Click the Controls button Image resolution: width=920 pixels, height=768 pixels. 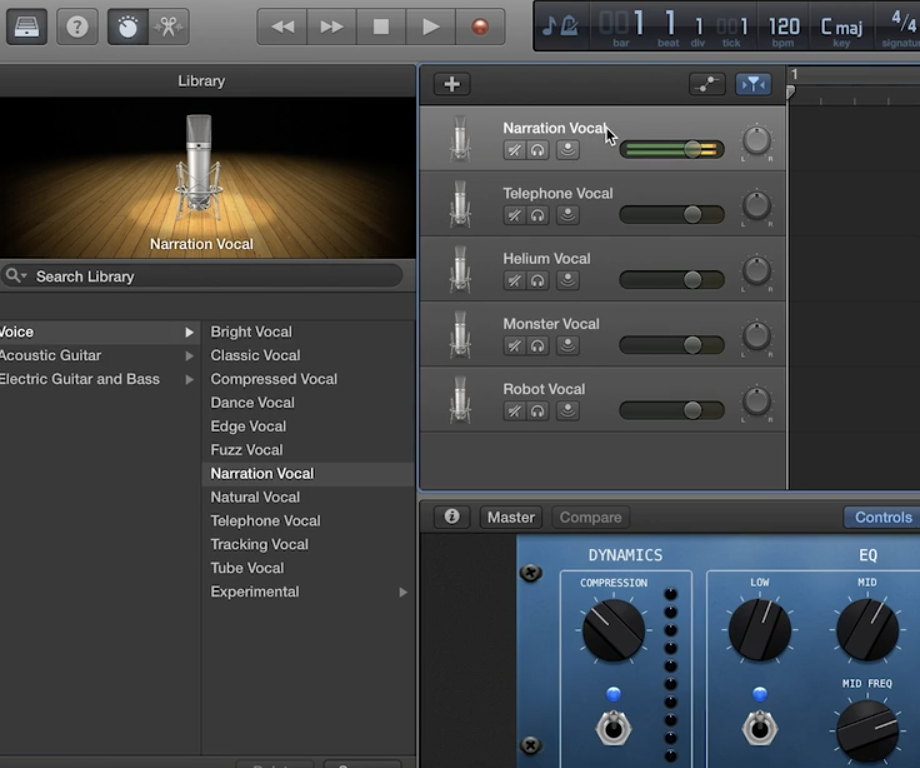(x=882, y=517)
